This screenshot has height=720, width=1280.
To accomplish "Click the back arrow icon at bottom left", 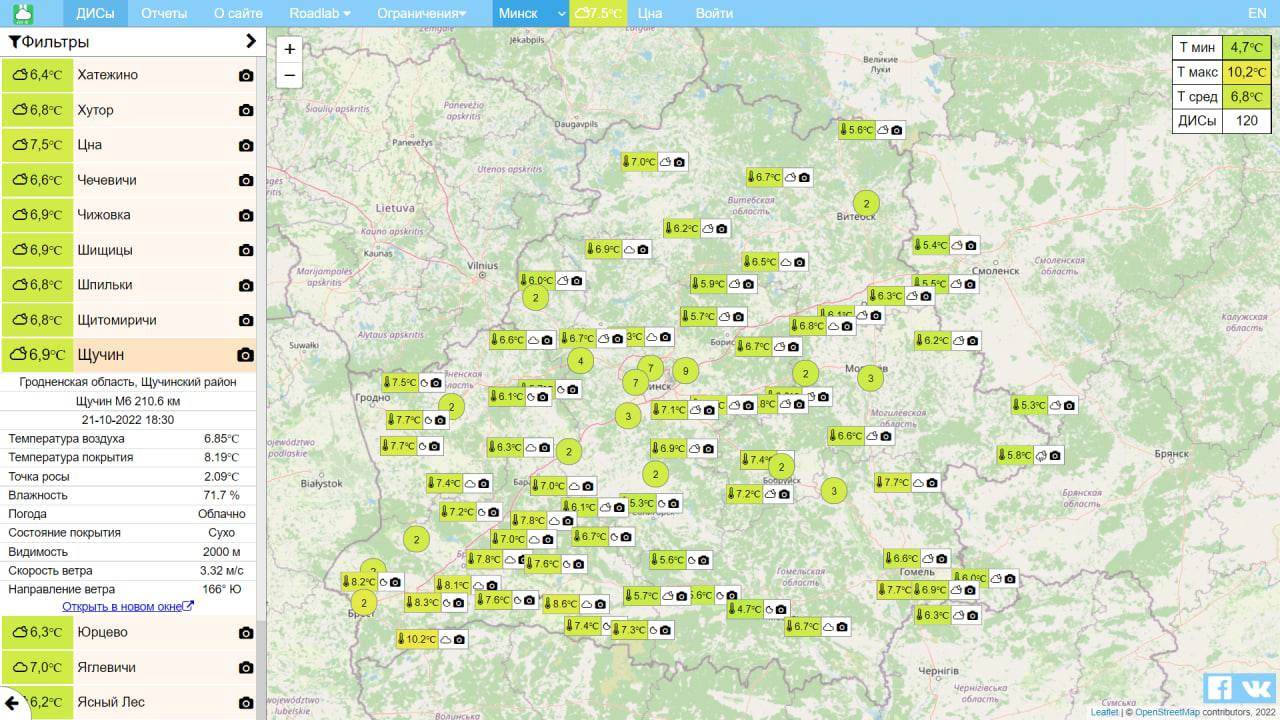I will (12, 702).
